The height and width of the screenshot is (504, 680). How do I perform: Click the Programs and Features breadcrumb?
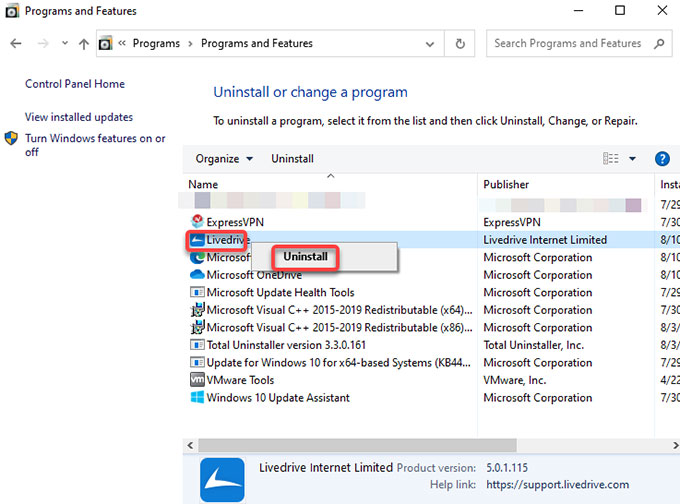257,43
